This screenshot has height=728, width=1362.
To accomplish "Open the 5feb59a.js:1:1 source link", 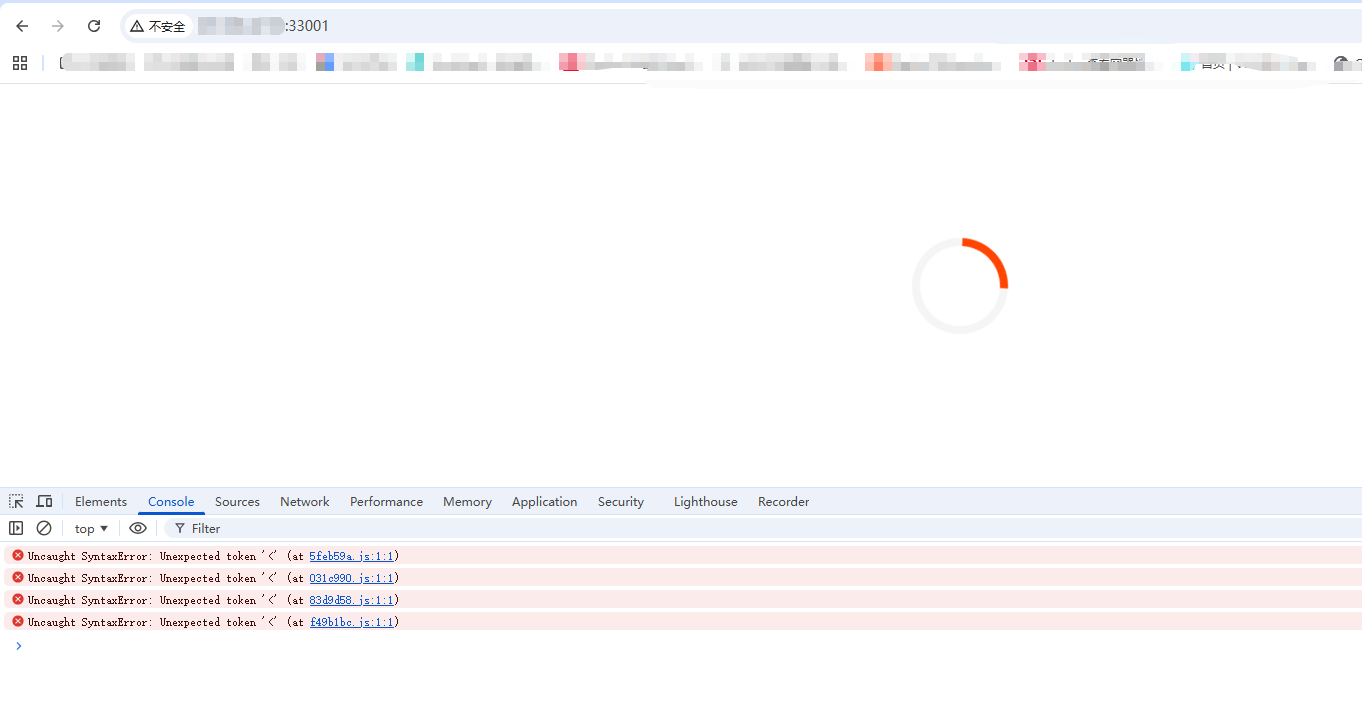I will coord(351,556).
